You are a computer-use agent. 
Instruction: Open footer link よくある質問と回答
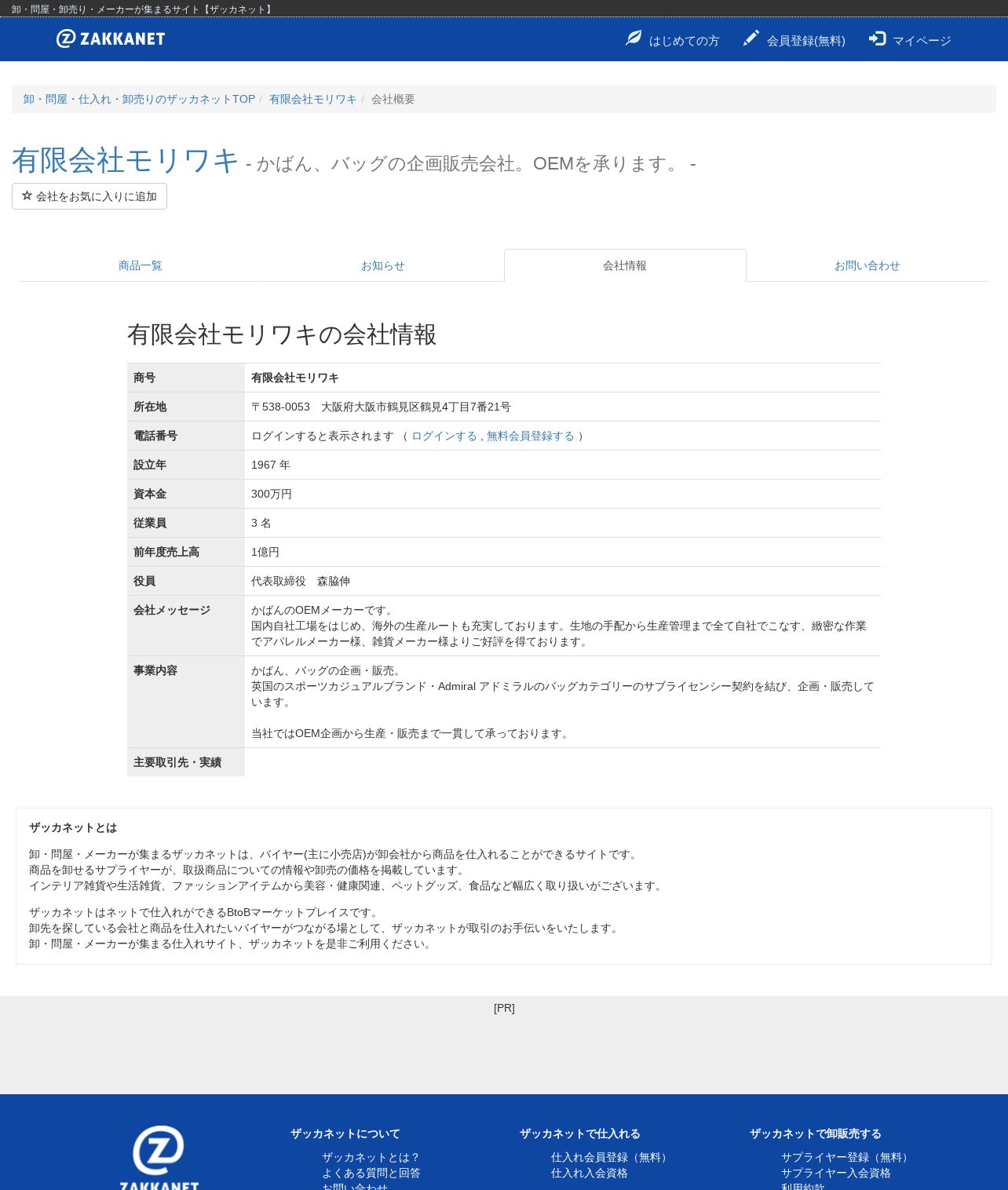371,1173
